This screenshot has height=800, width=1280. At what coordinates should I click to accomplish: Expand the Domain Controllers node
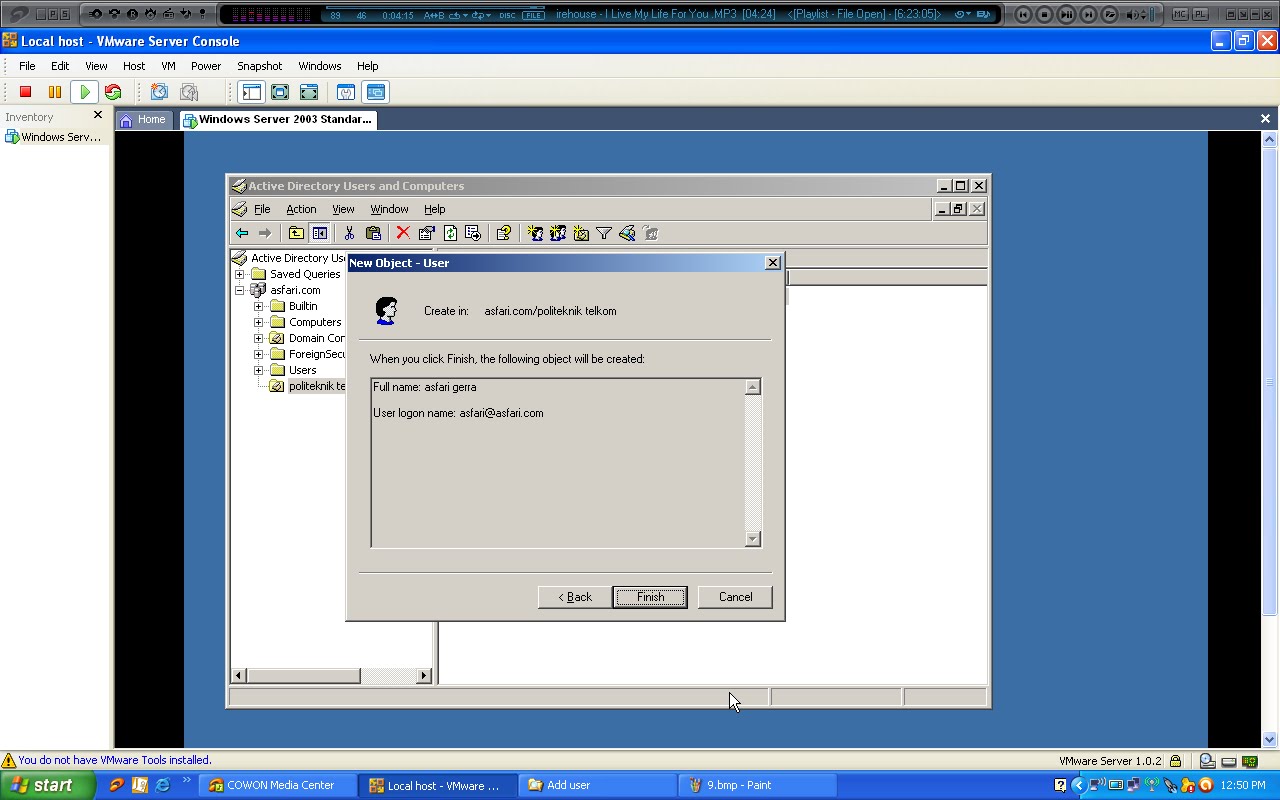pyautogui.click(x=259, y=338)
